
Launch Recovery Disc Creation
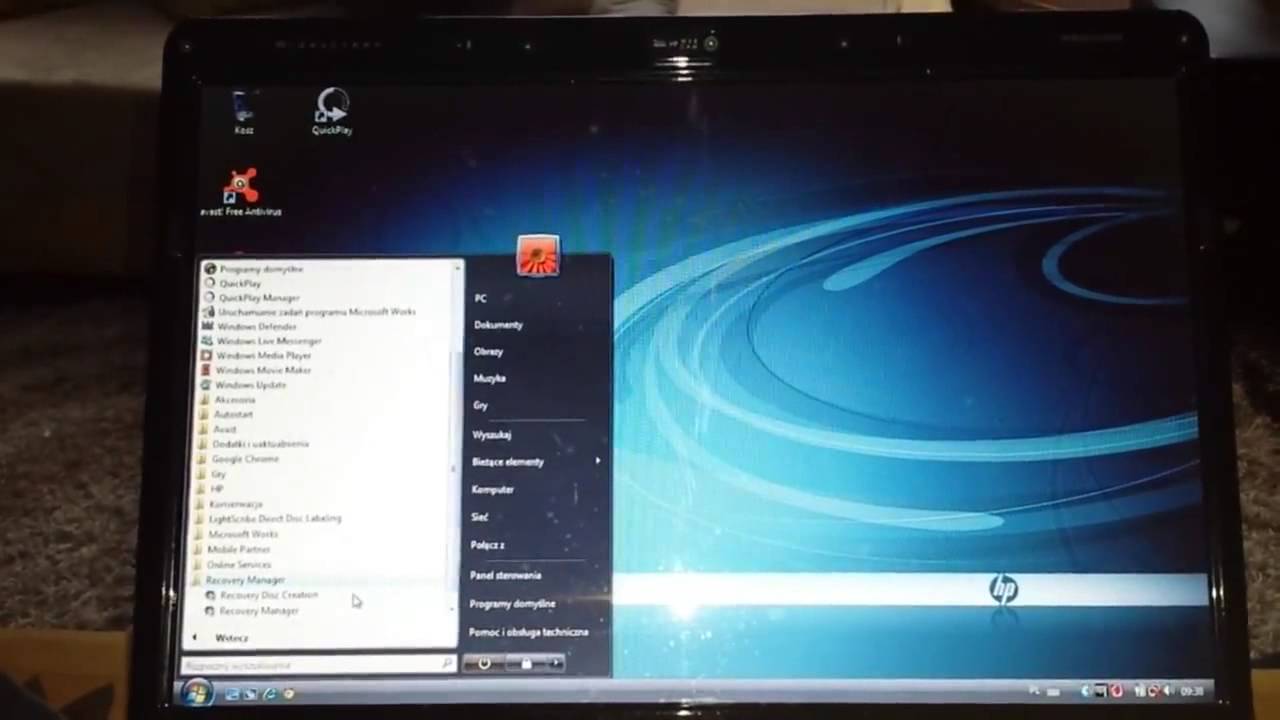coord(261,595)
